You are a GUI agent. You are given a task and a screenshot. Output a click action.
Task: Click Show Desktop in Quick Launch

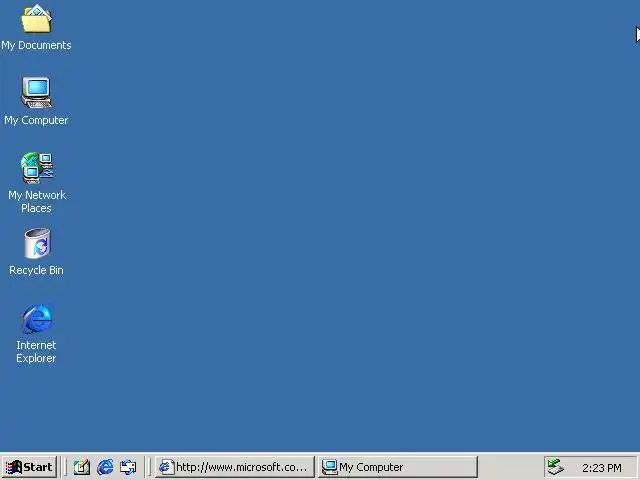coord(82,467)
